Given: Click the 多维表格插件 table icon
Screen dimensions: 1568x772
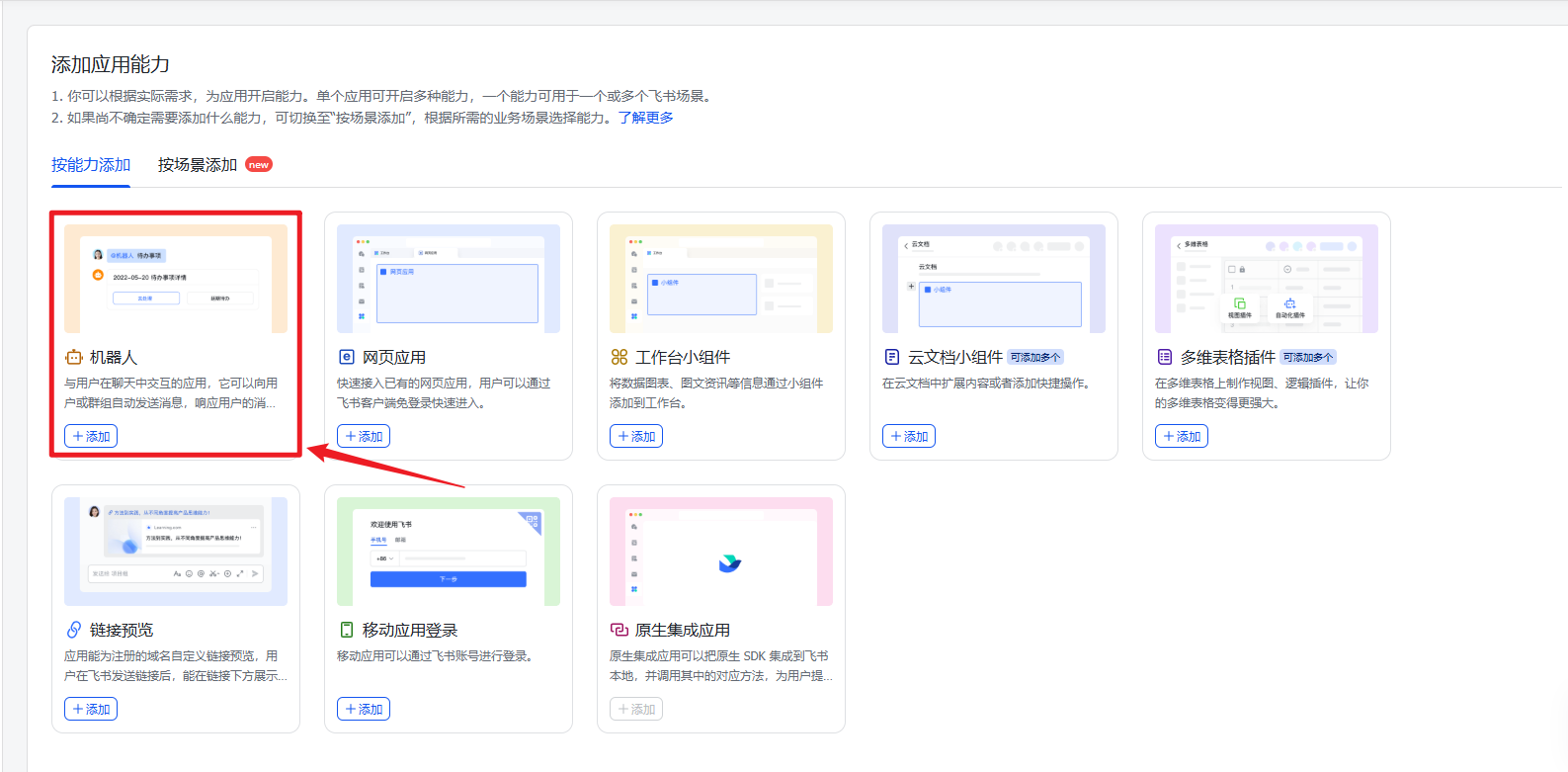Looking at the screenshot, I should [x=1165, y=357].
